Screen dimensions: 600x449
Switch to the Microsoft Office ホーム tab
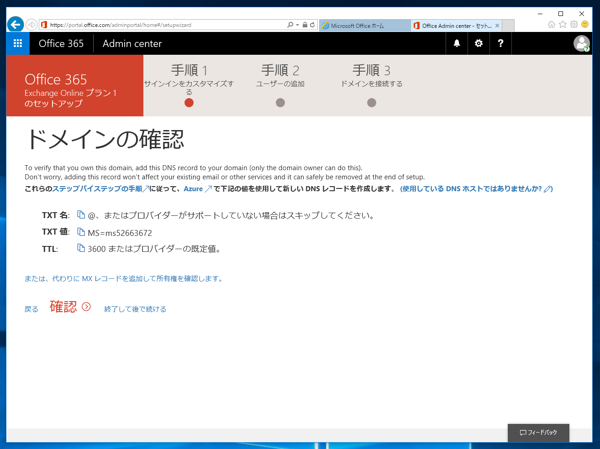(x=364, y=26)
